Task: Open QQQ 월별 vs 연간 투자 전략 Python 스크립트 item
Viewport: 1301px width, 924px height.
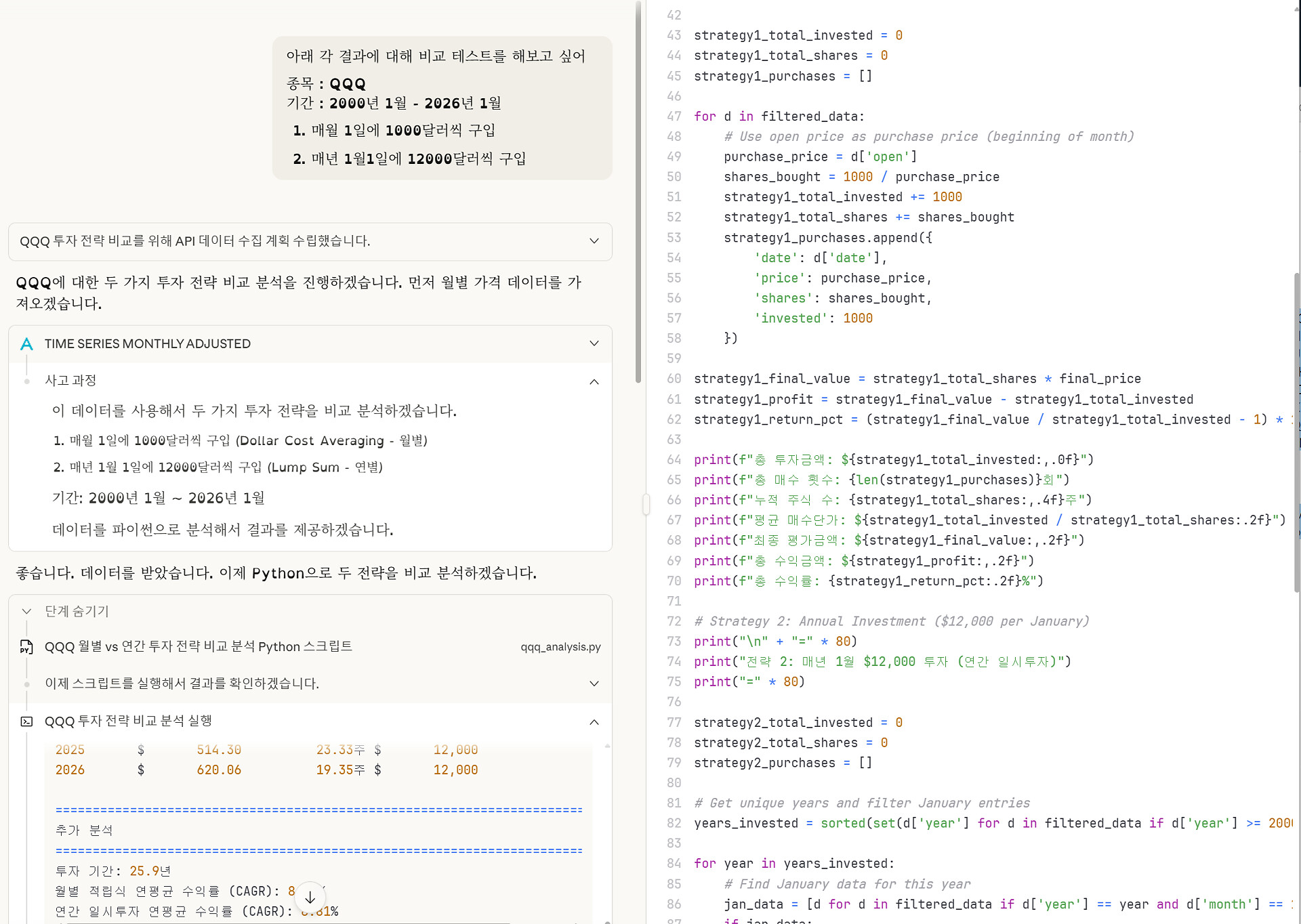Action: 198,647
